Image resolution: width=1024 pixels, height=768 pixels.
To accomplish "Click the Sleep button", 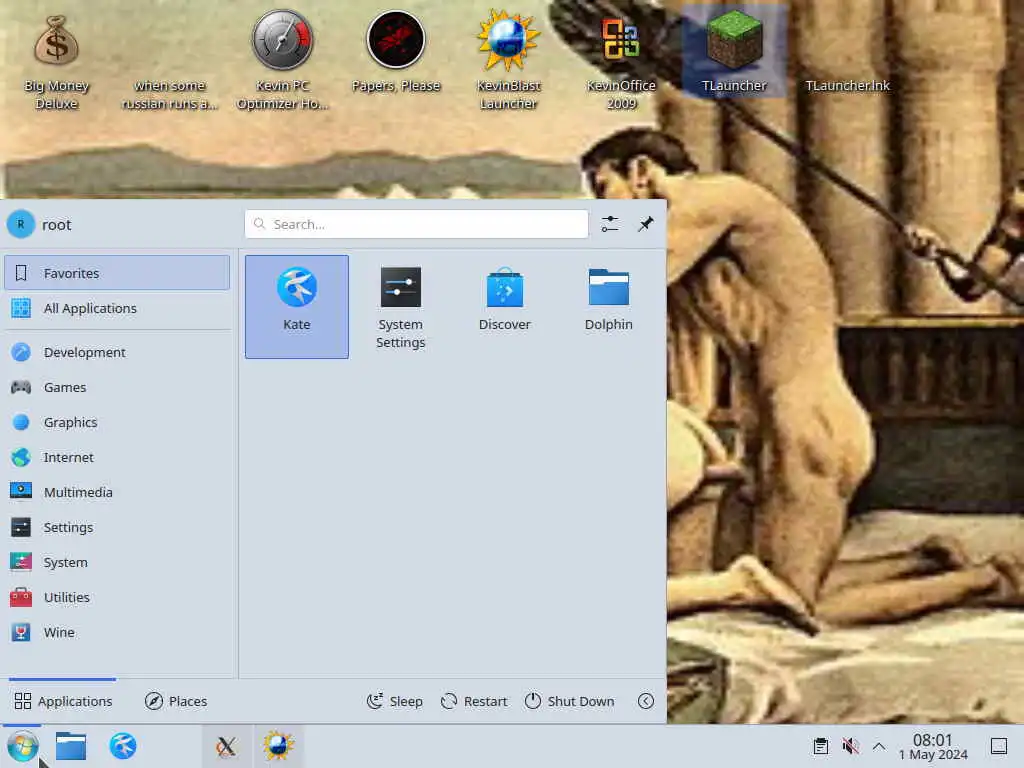I will pos(394,701).
